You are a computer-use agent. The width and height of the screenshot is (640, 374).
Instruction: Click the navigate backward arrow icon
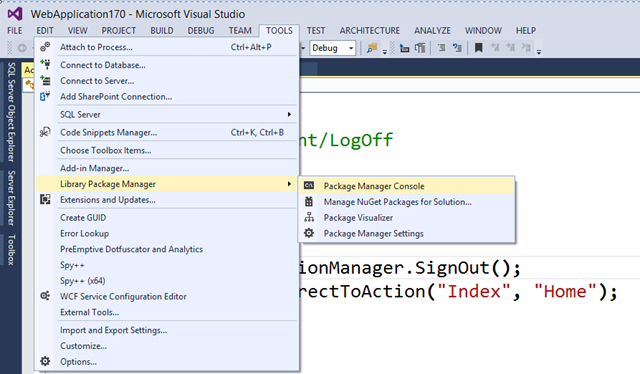[x=22, y=48]
